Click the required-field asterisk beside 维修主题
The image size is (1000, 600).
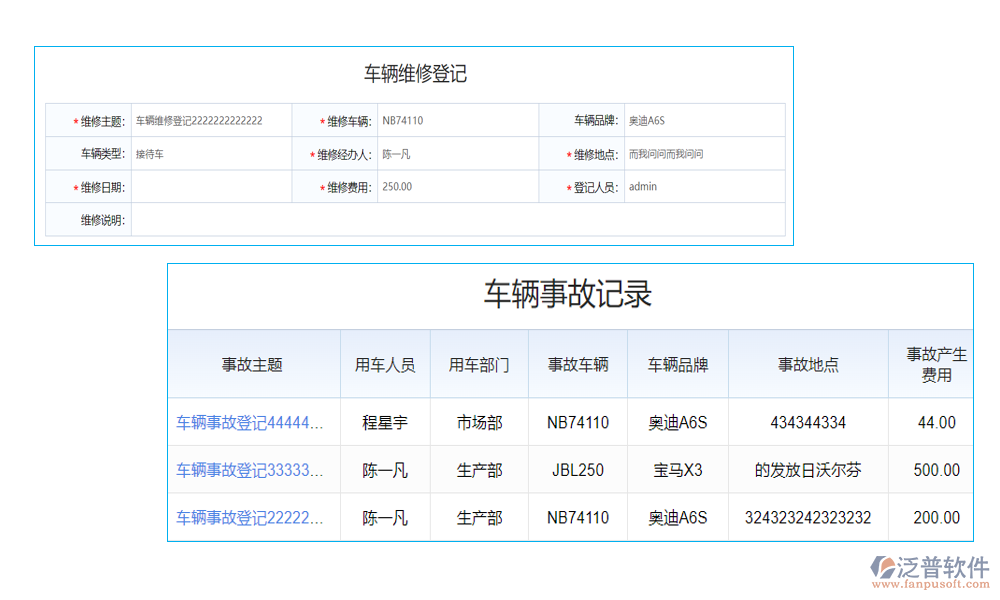coord(73,119)
